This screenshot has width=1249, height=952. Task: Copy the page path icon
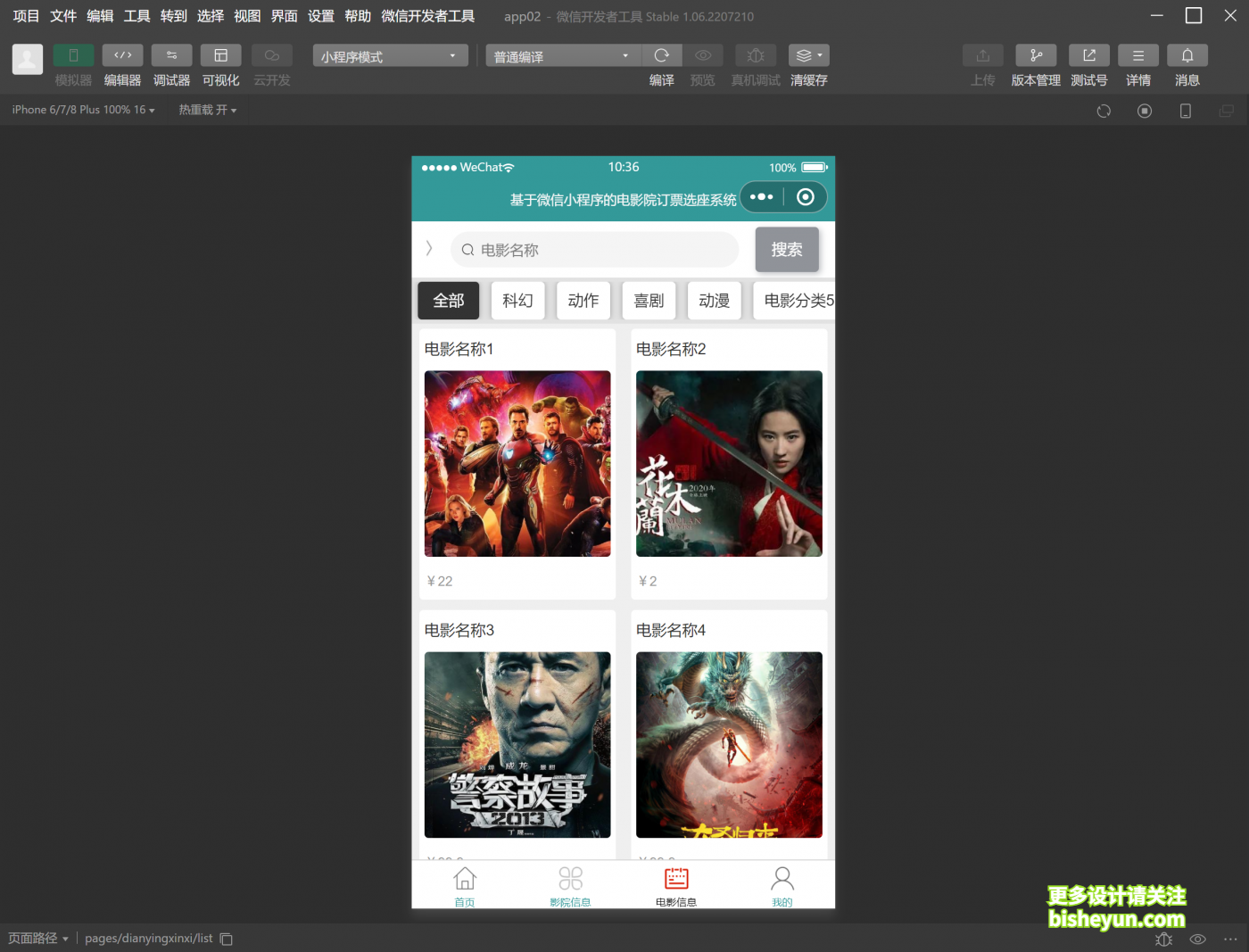227,939
